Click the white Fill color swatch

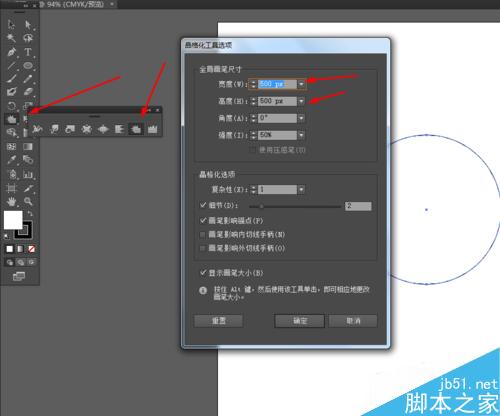click(13, 220)
